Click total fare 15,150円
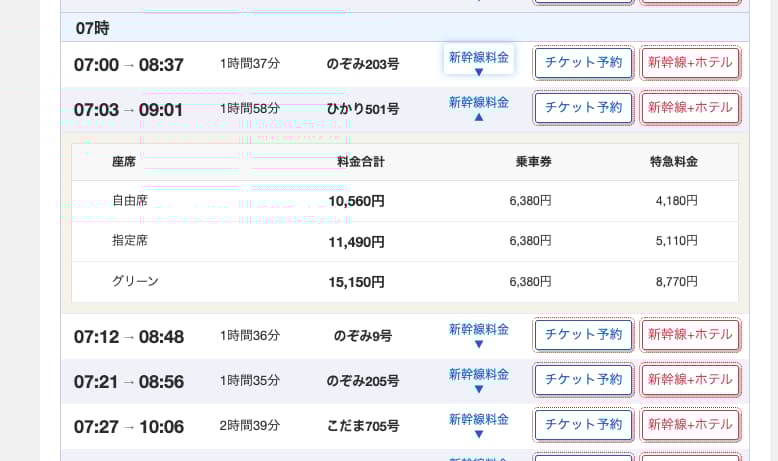This screenshot has height=461, width=778. click(x=356, y=282)
